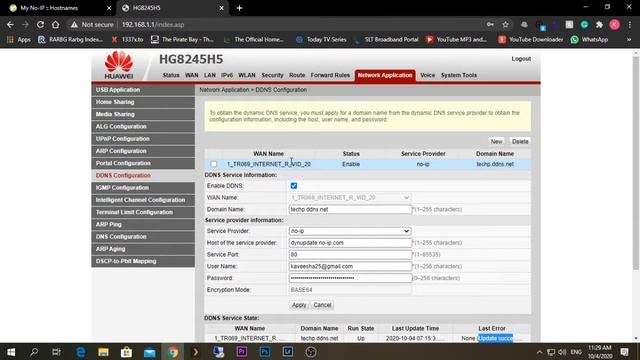The height and width of the screenshot is (360, 640).
Task: Open the Status tab
Action: (x=171, y=75)
